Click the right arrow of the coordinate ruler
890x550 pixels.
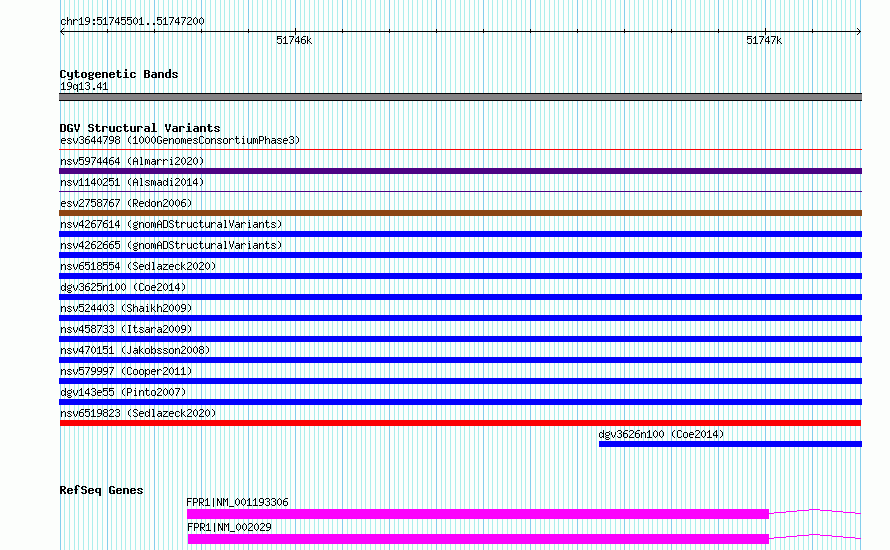tap(859, 32)
